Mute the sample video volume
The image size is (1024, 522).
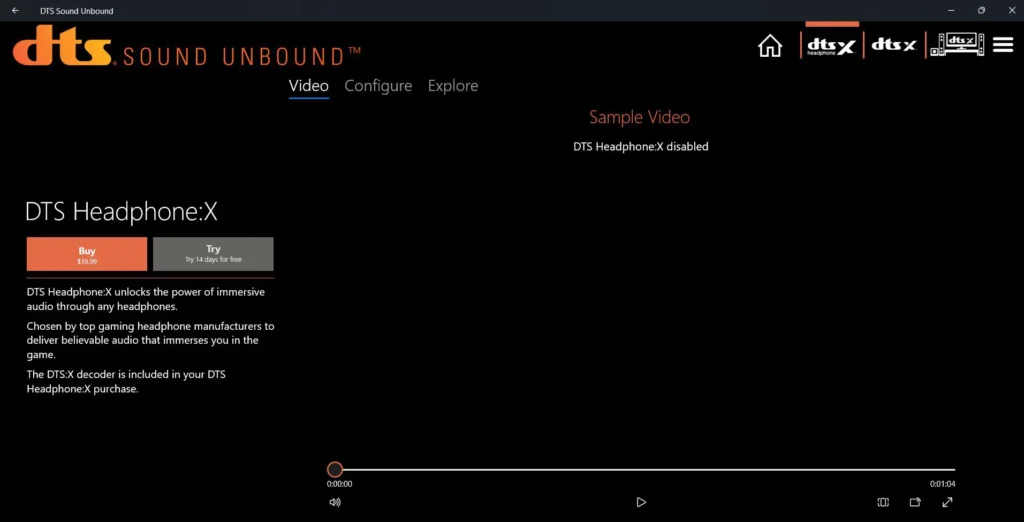[x=335, y=502]
